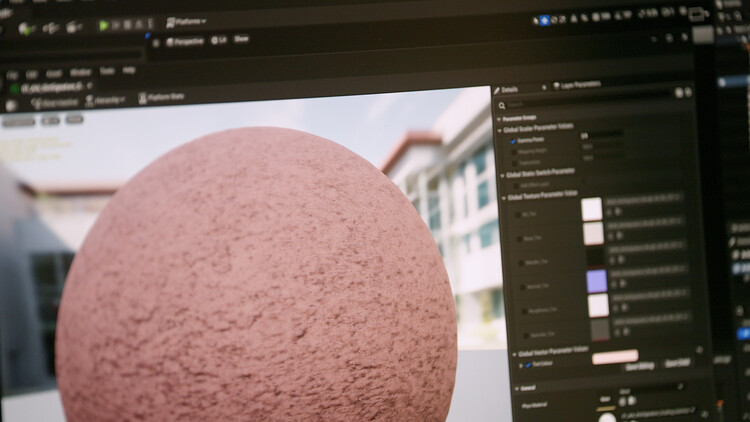Open play options three-dot menu
This screenshot has width=750, height=422.
[x=151, y=24]
